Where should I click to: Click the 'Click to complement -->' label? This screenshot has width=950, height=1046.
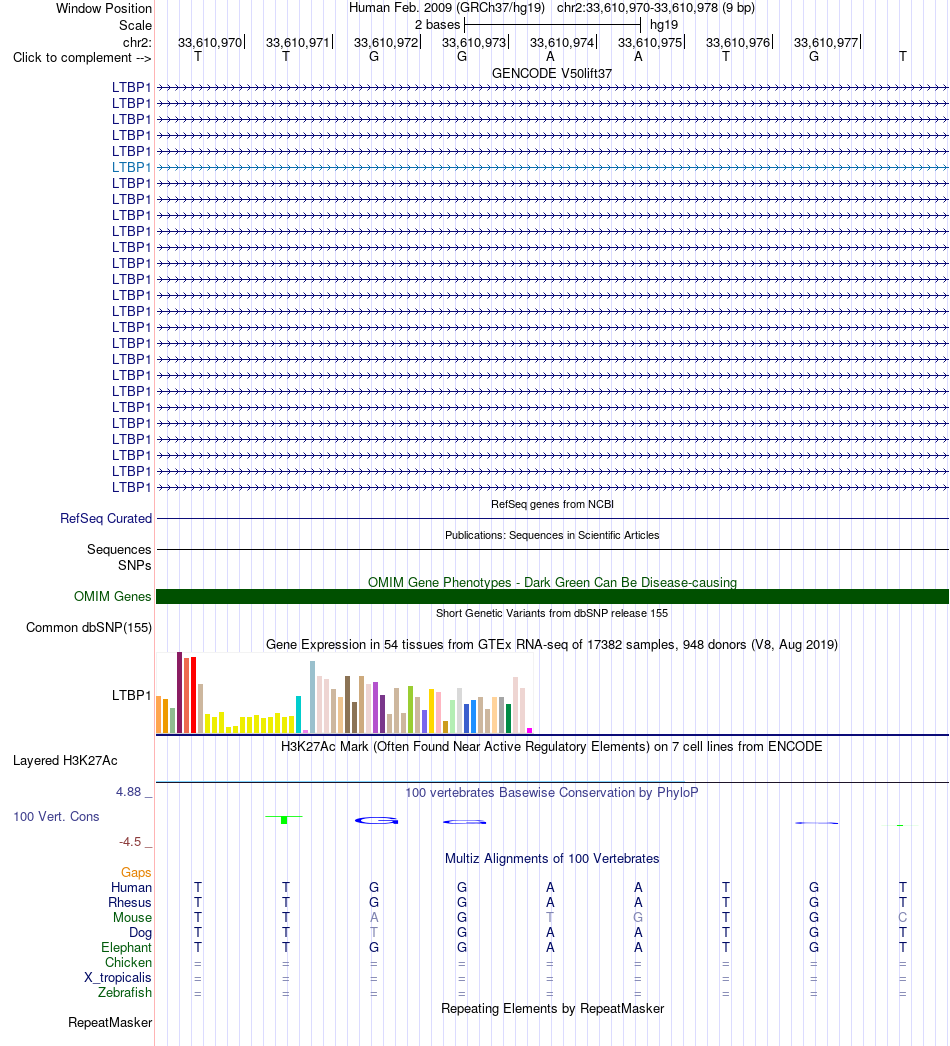82,57
